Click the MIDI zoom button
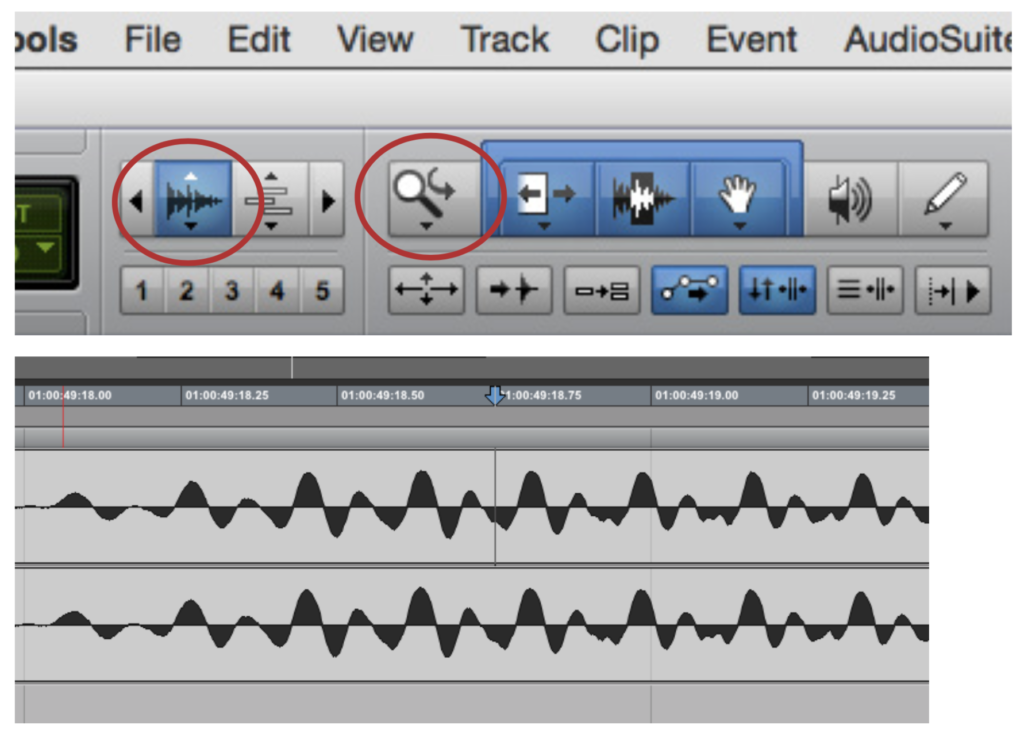This screenshot has width=1024, height=737. point(270,198)
